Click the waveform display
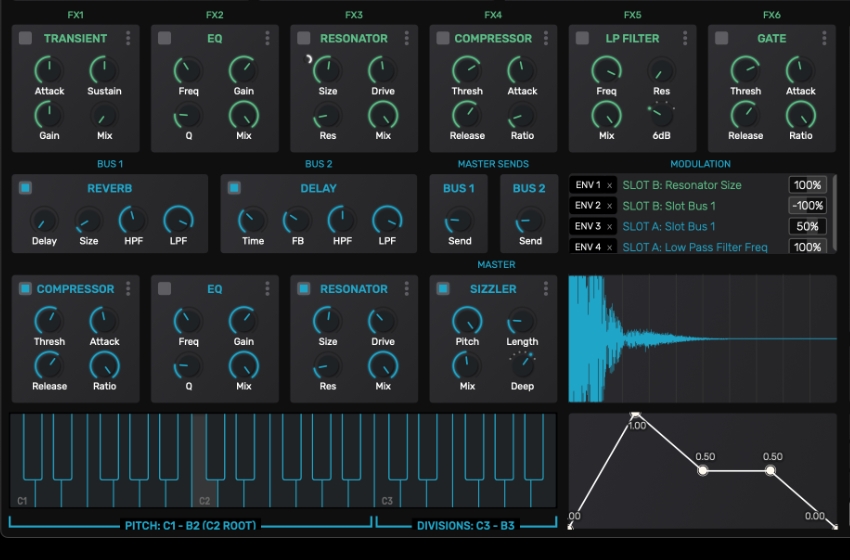The image size is (850, 560). (703, 339)
